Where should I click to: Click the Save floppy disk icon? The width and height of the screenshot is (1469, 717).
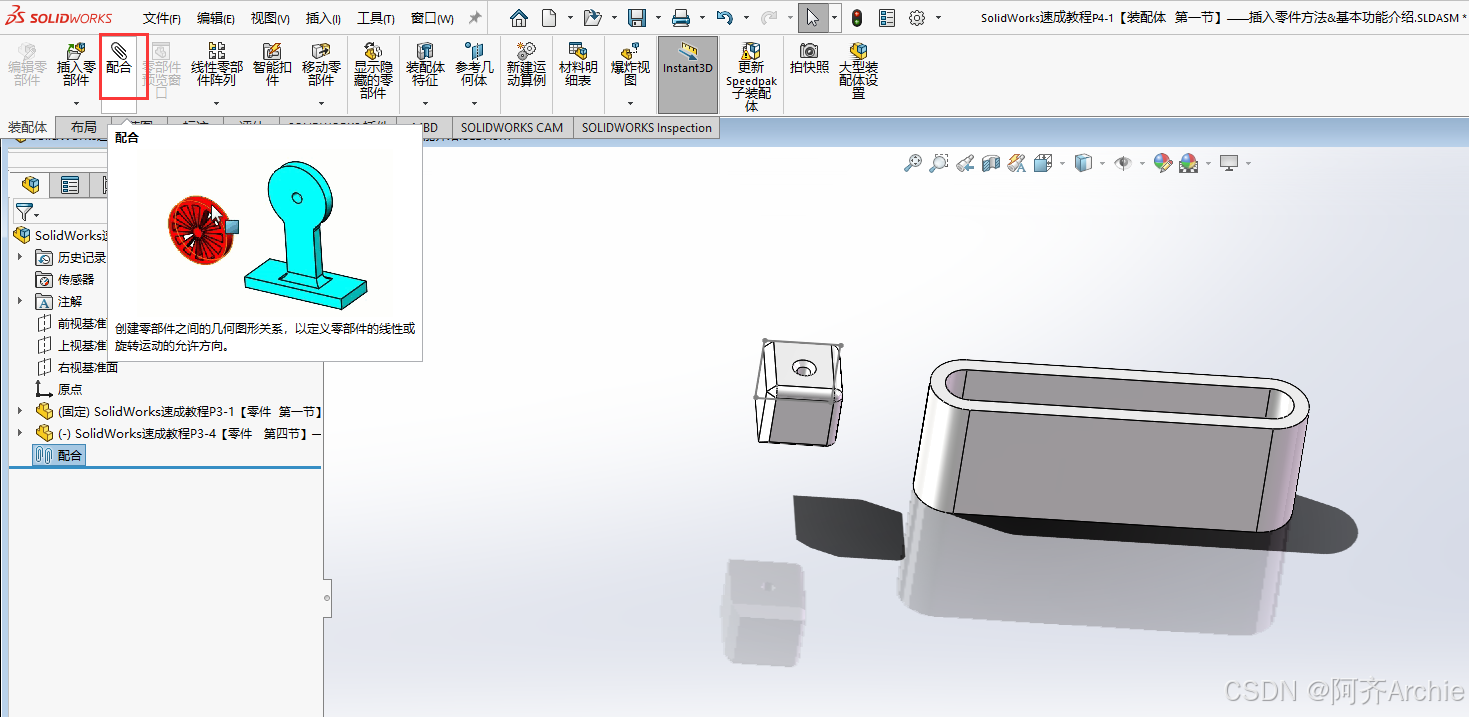637,18
